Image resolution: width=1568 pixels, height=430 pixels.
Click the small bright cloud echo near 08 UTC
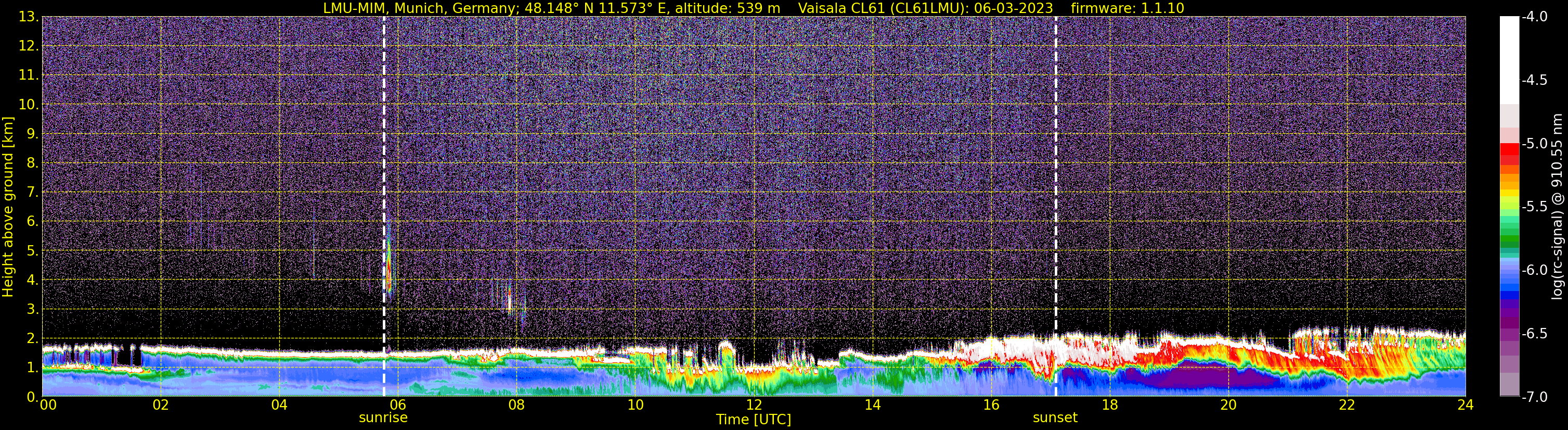tap(510, 300)
